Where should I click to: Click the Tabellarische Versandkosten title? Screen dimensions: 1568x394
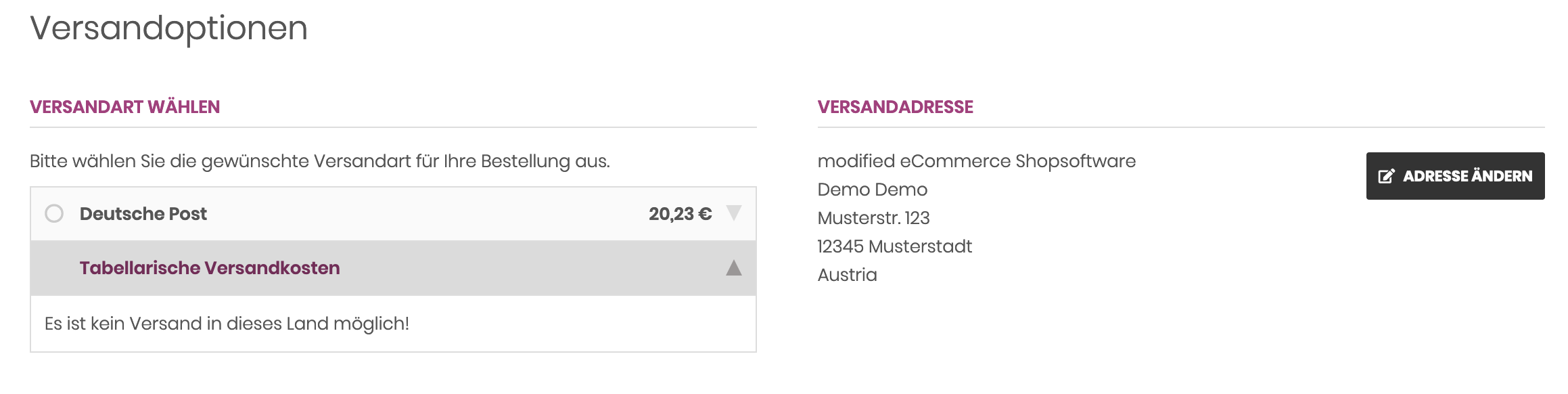tap(210, 268)
